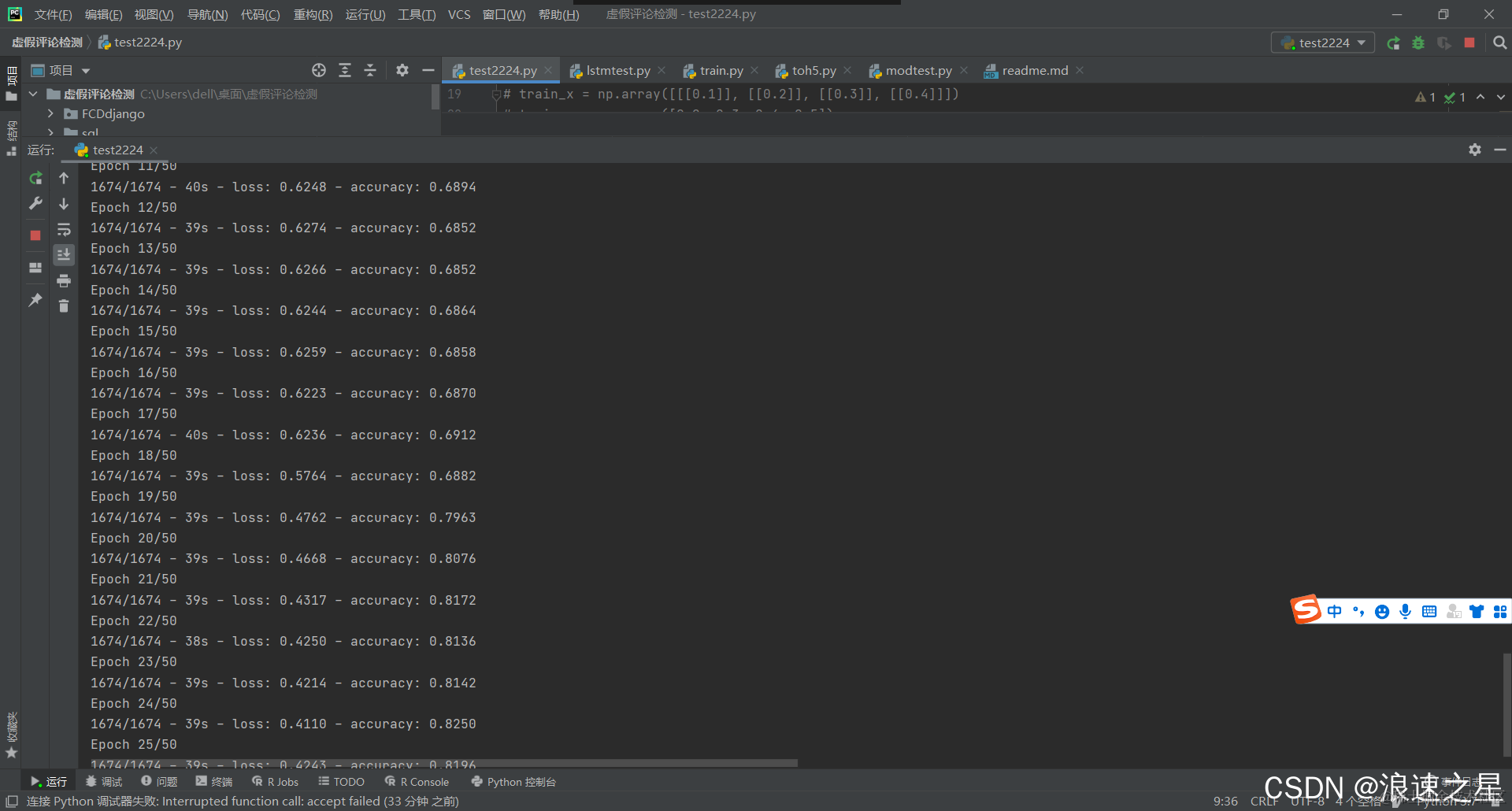Open the 运行(U) menu
Screen dimensions: 1512x811
(365, 15)
